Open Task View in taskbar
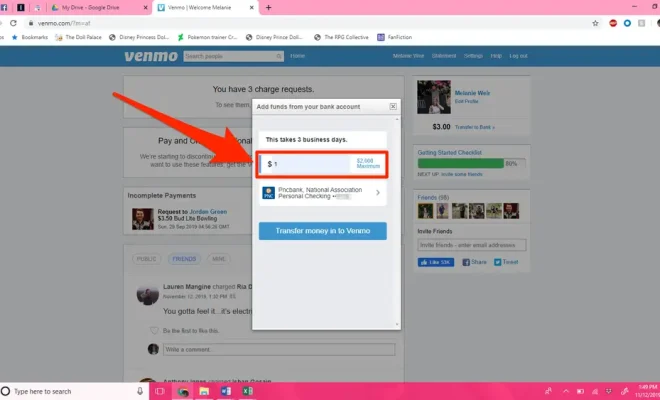 pos(160,391)
